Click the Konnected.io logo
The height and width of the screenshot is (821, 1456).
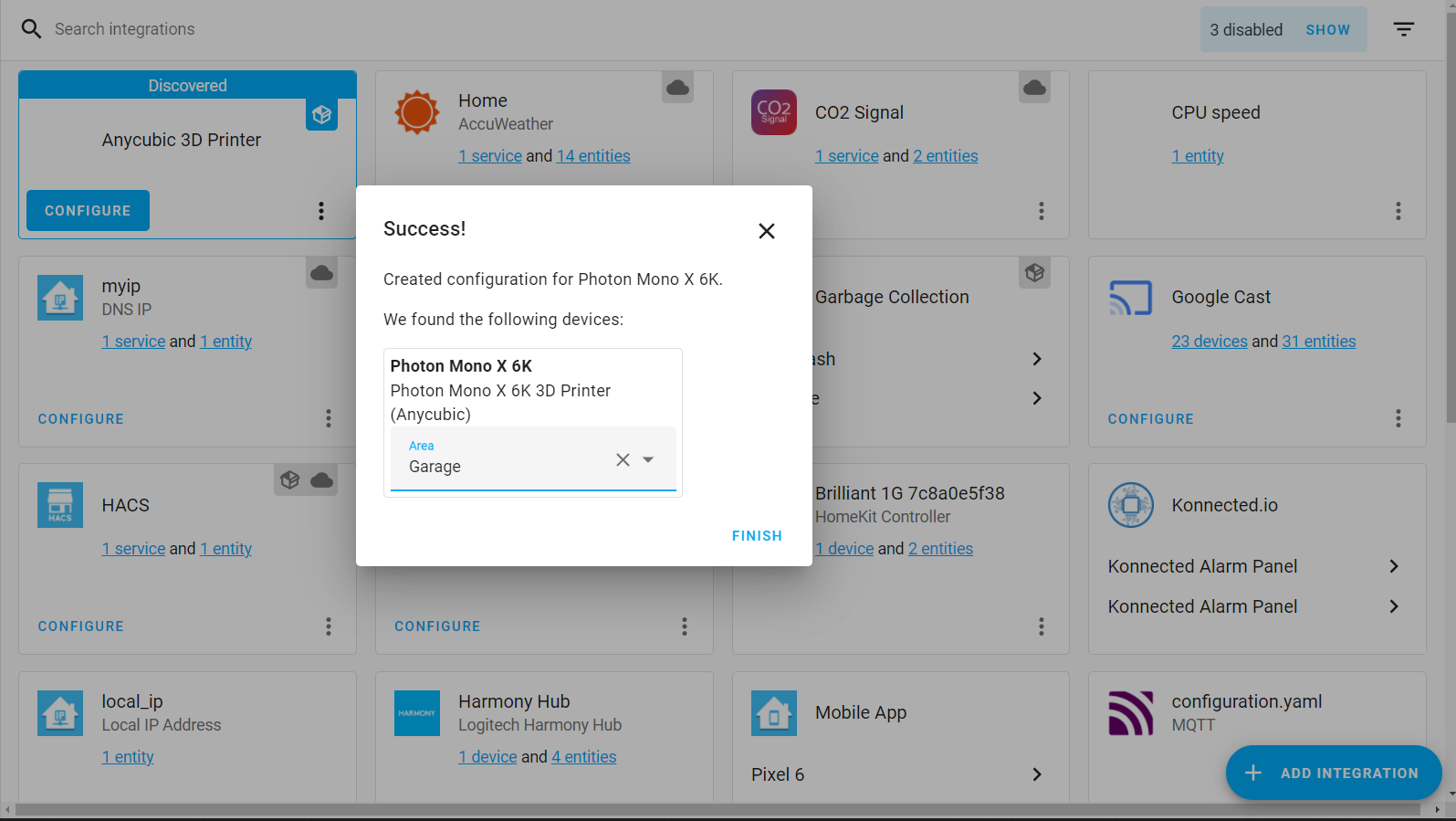click(1131, 505)
